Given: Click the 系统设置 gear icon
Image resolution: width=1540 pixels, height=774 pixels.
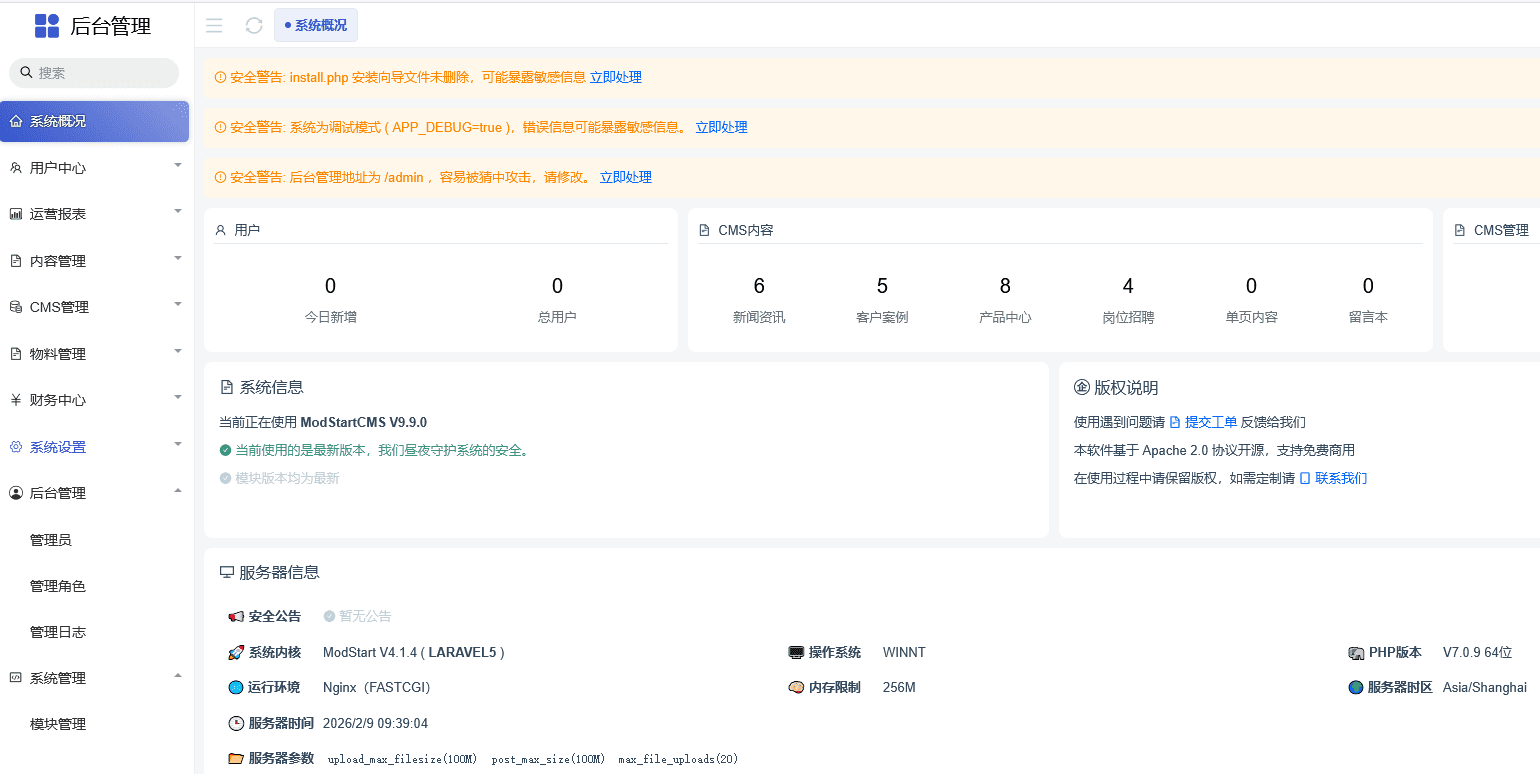Looking at the screenshot, I should 16,447.
